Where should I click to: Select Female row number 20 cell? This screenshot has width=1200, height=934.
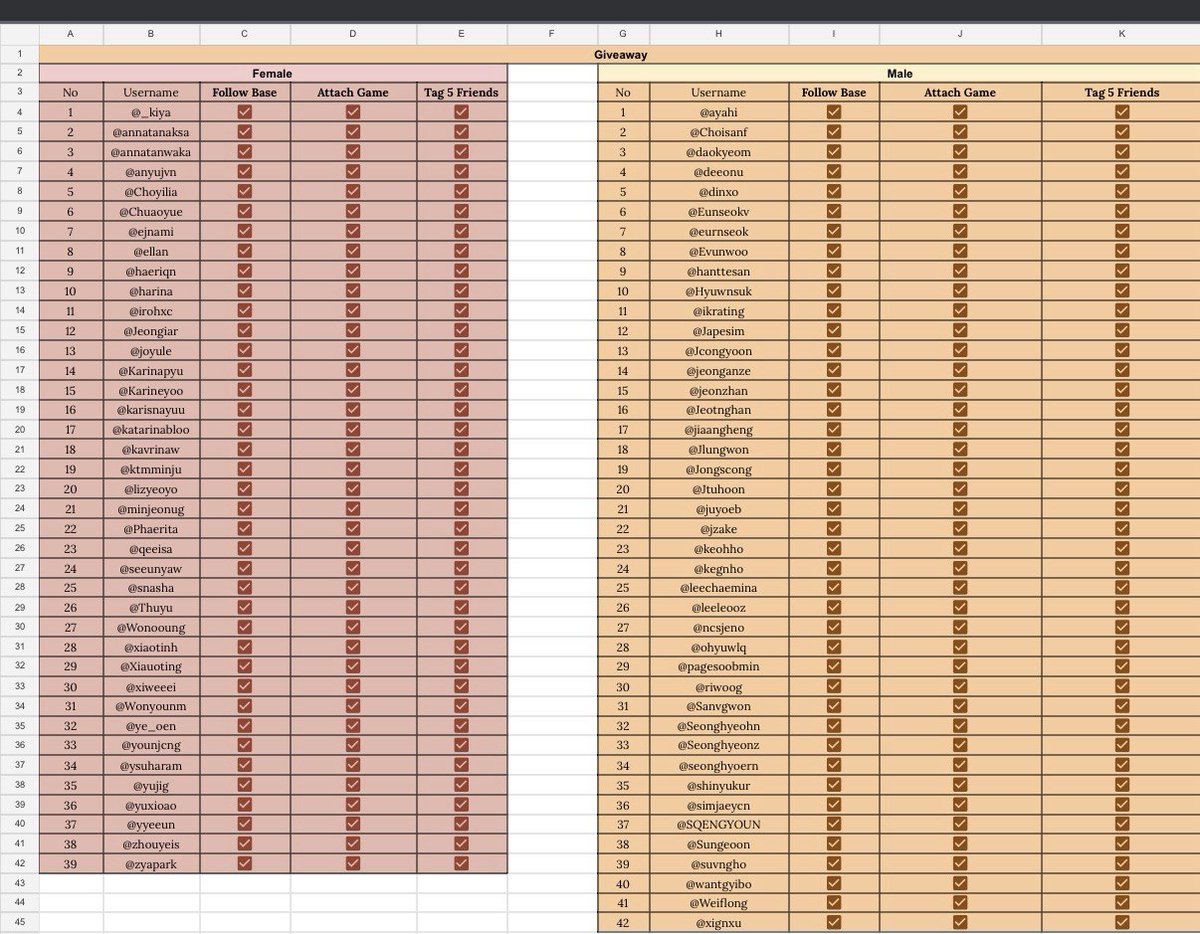[70, 488]
